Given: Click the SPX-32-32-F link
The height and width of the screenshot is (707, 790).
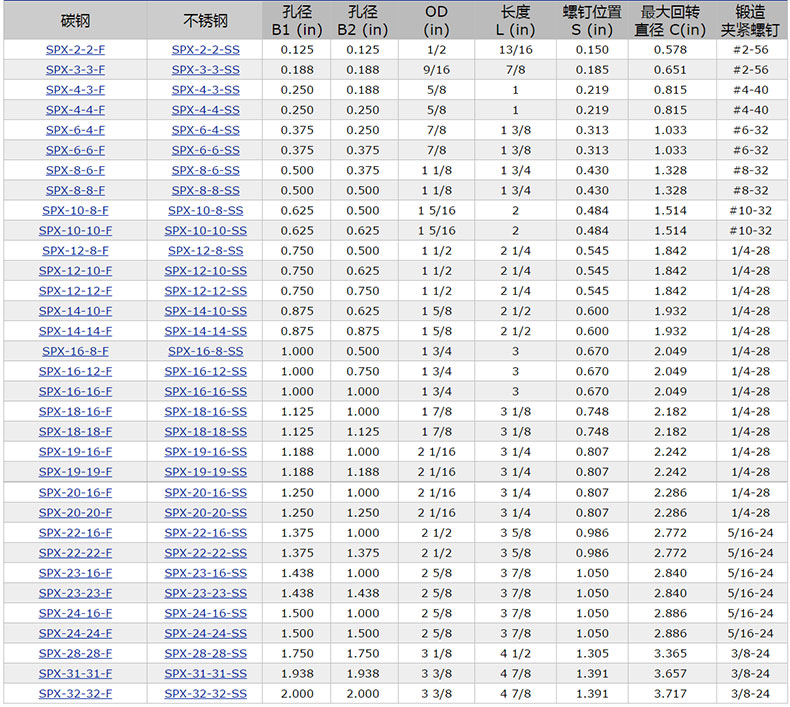Looking at the screenshot, I should click(x=75, y=693).
